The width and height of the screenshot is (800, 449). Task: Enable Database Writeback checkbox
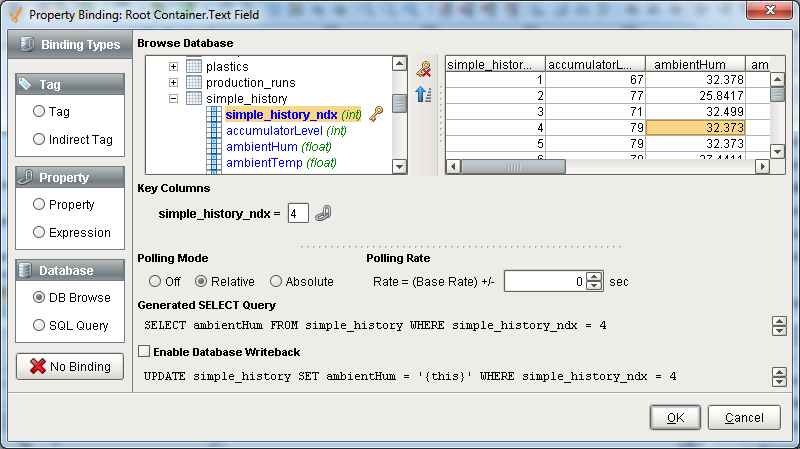coord(144,352)
